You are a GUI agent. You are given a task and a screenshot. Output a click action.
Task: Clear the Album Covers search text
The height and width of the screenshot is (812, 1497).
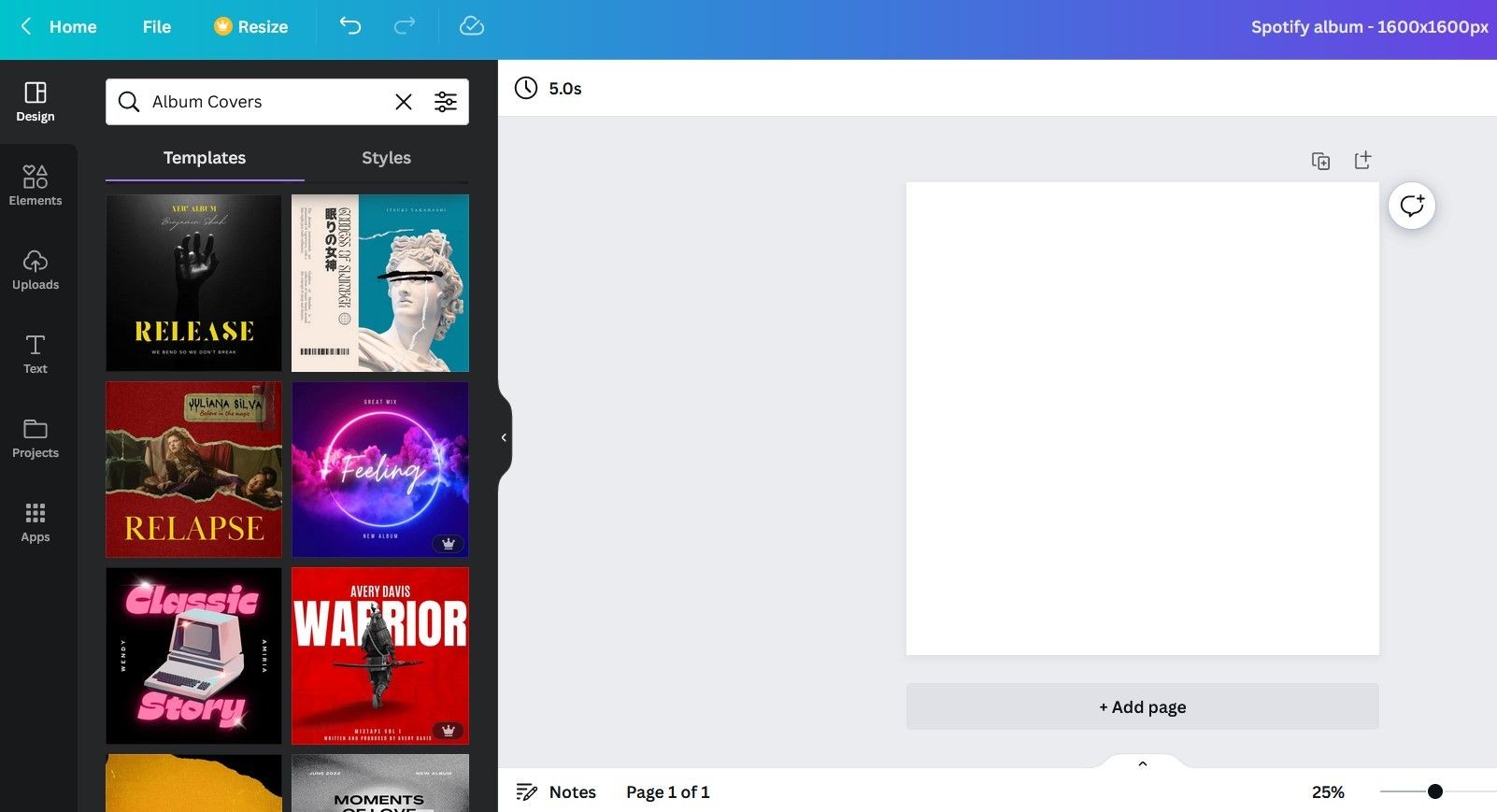(404, 102)
